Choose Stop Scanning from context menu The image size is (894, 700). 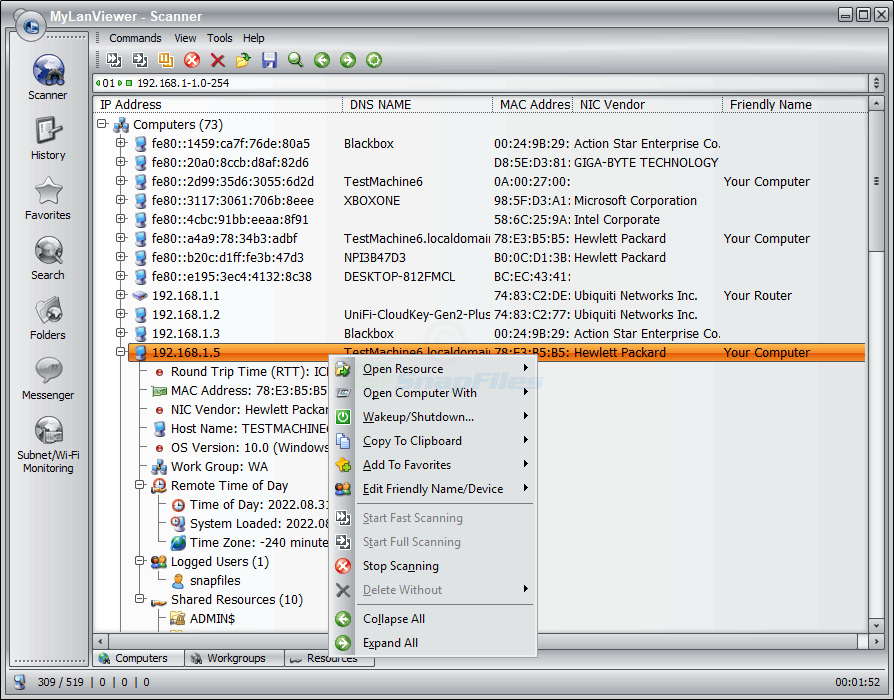tap(400, 566)
